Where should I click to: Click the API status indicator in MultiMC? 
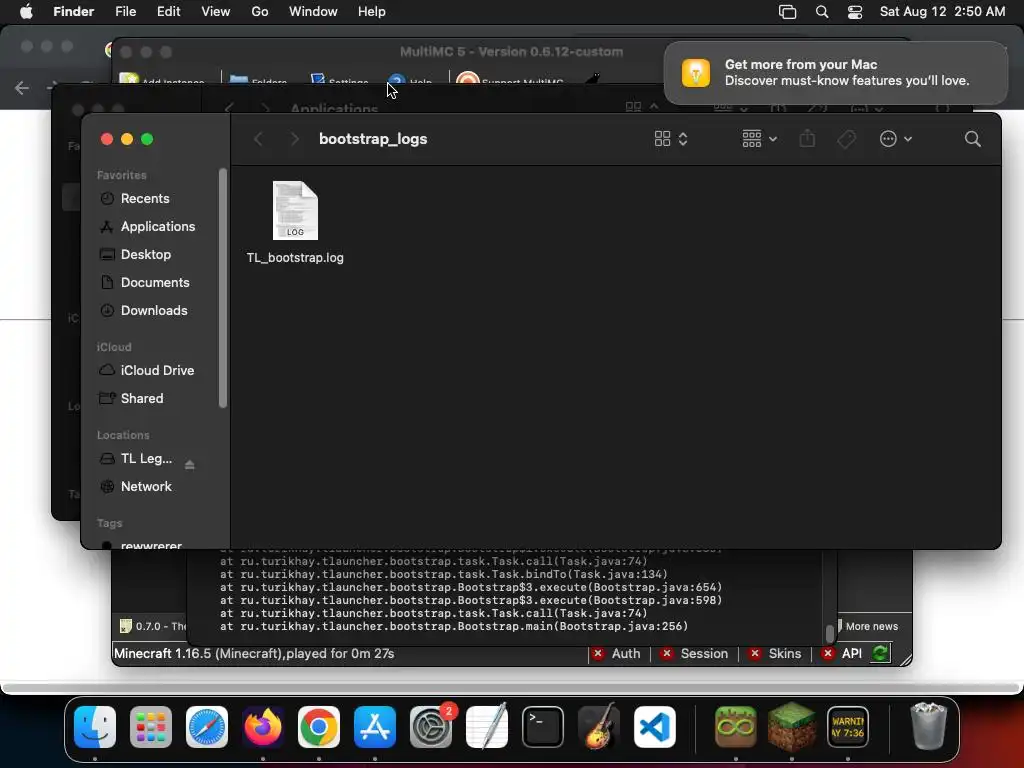[842, 654]
